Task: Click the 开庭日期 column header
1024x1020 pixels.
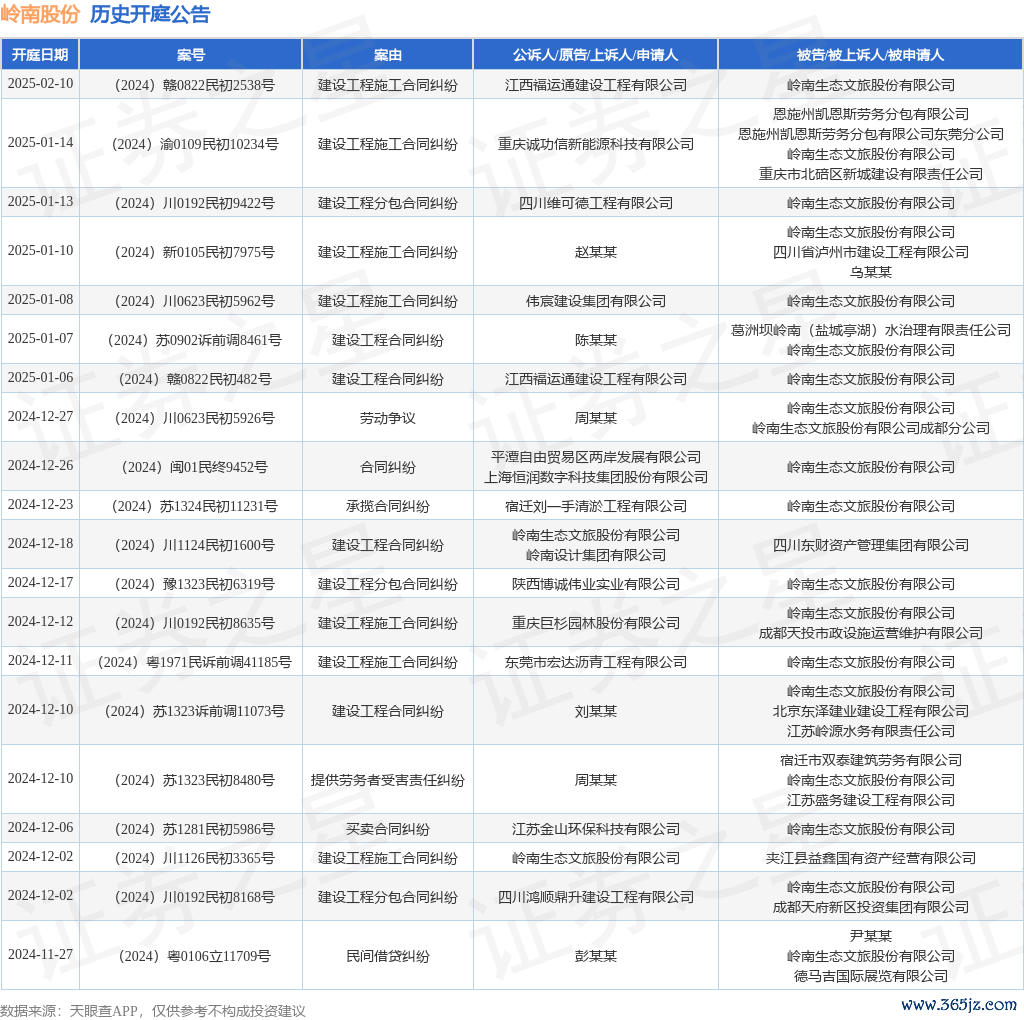Action: pos(40,55)
